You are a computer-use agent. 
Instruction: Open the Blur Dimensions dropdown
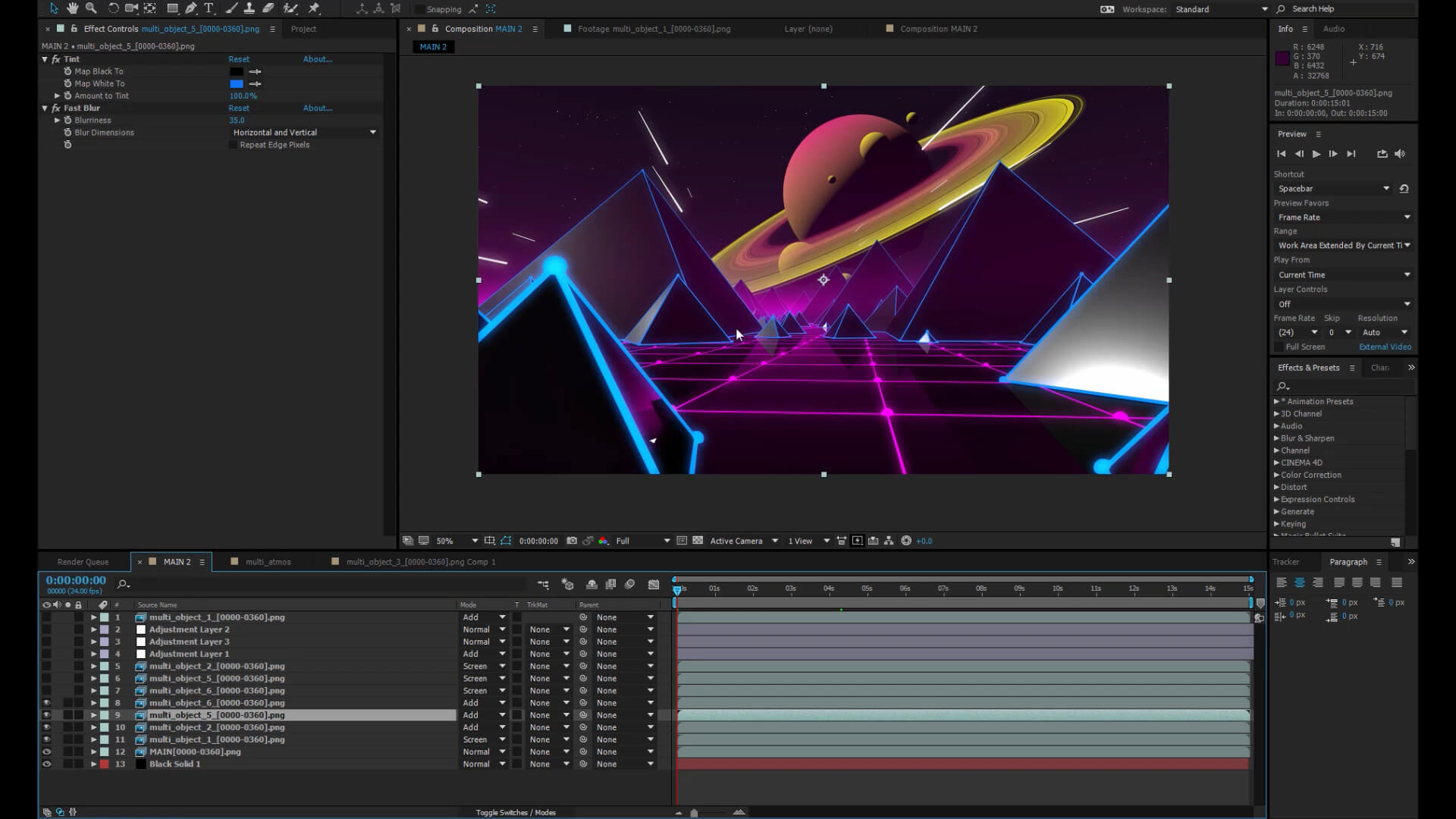point(304,133)
